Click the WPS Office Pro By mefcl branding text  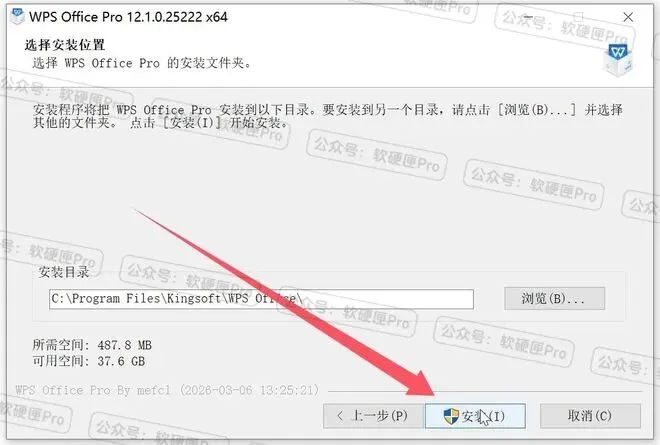[167, 390]
